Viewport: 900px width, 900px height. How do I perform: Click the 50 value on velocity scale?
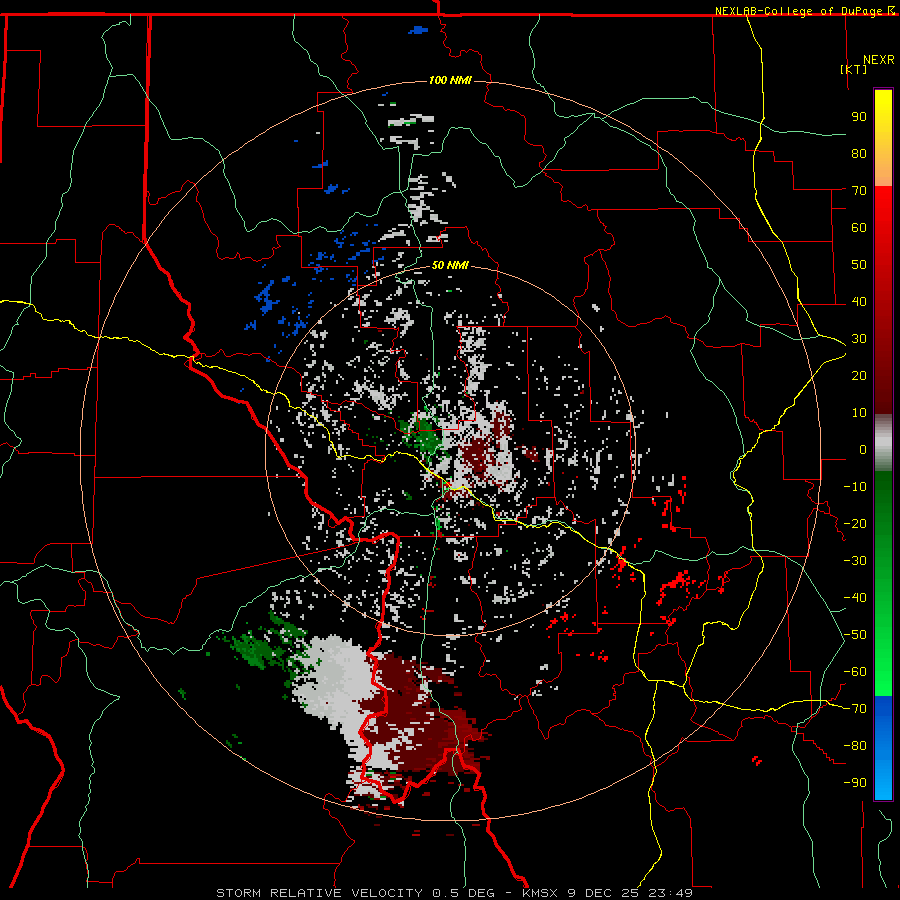(x=859, y=265)
